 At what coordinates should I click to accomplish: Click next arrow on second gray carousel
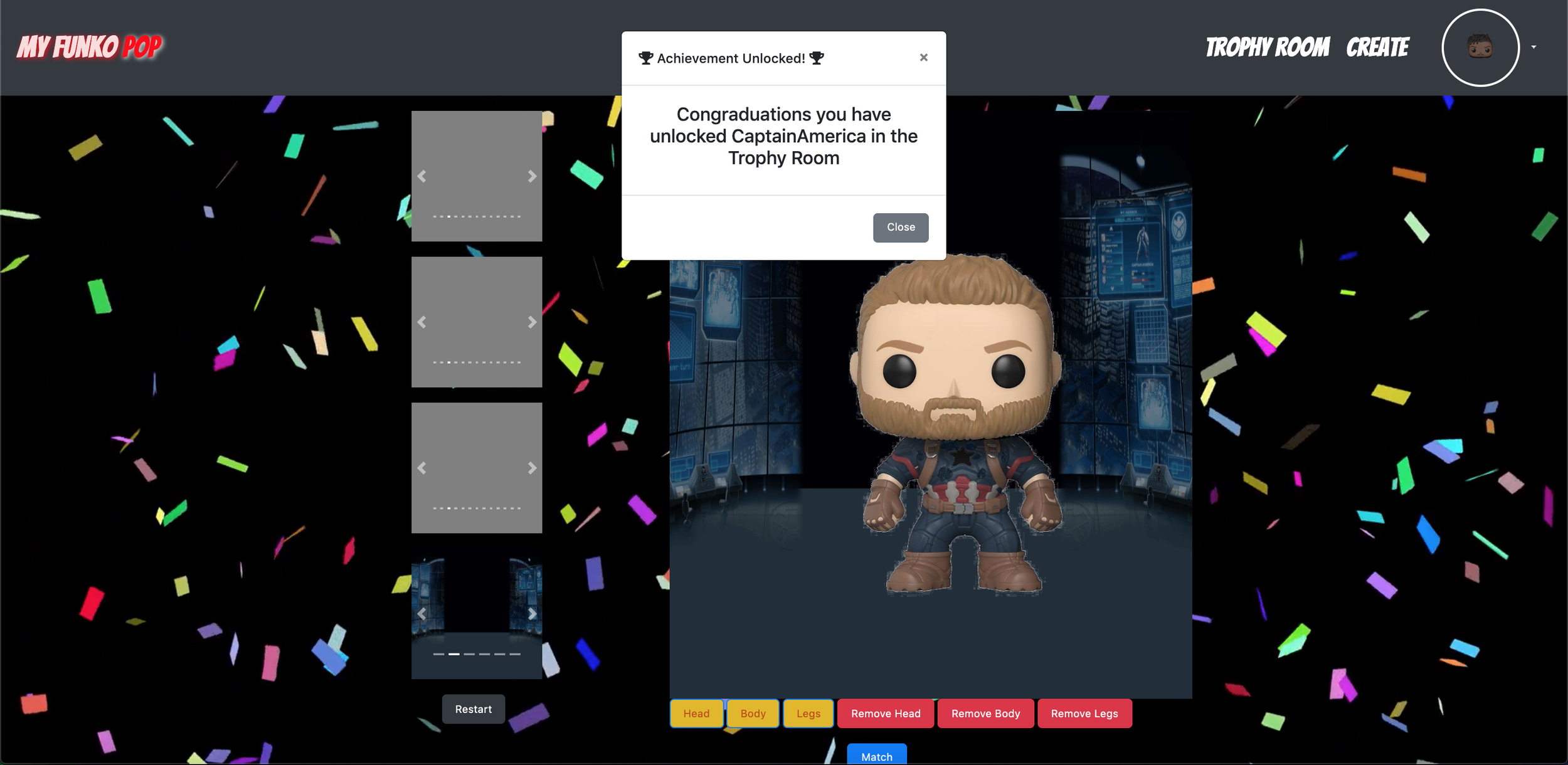(531, 322)
